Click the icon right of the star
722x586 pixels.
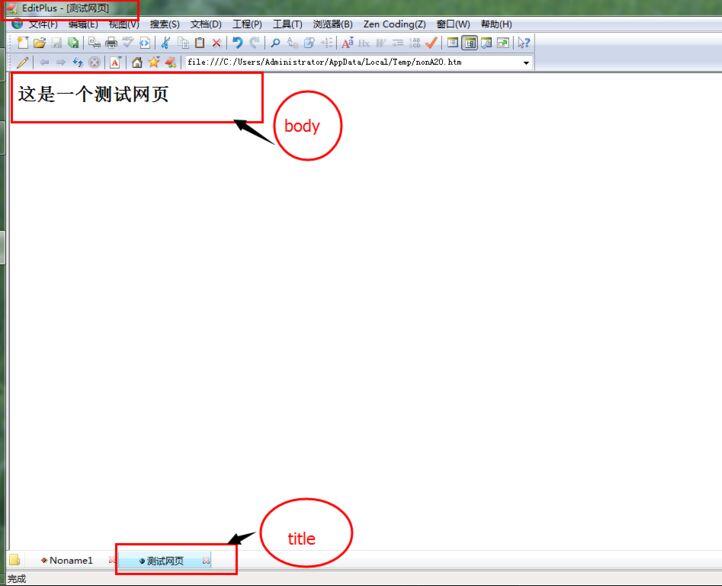click(x=170, y=62)
